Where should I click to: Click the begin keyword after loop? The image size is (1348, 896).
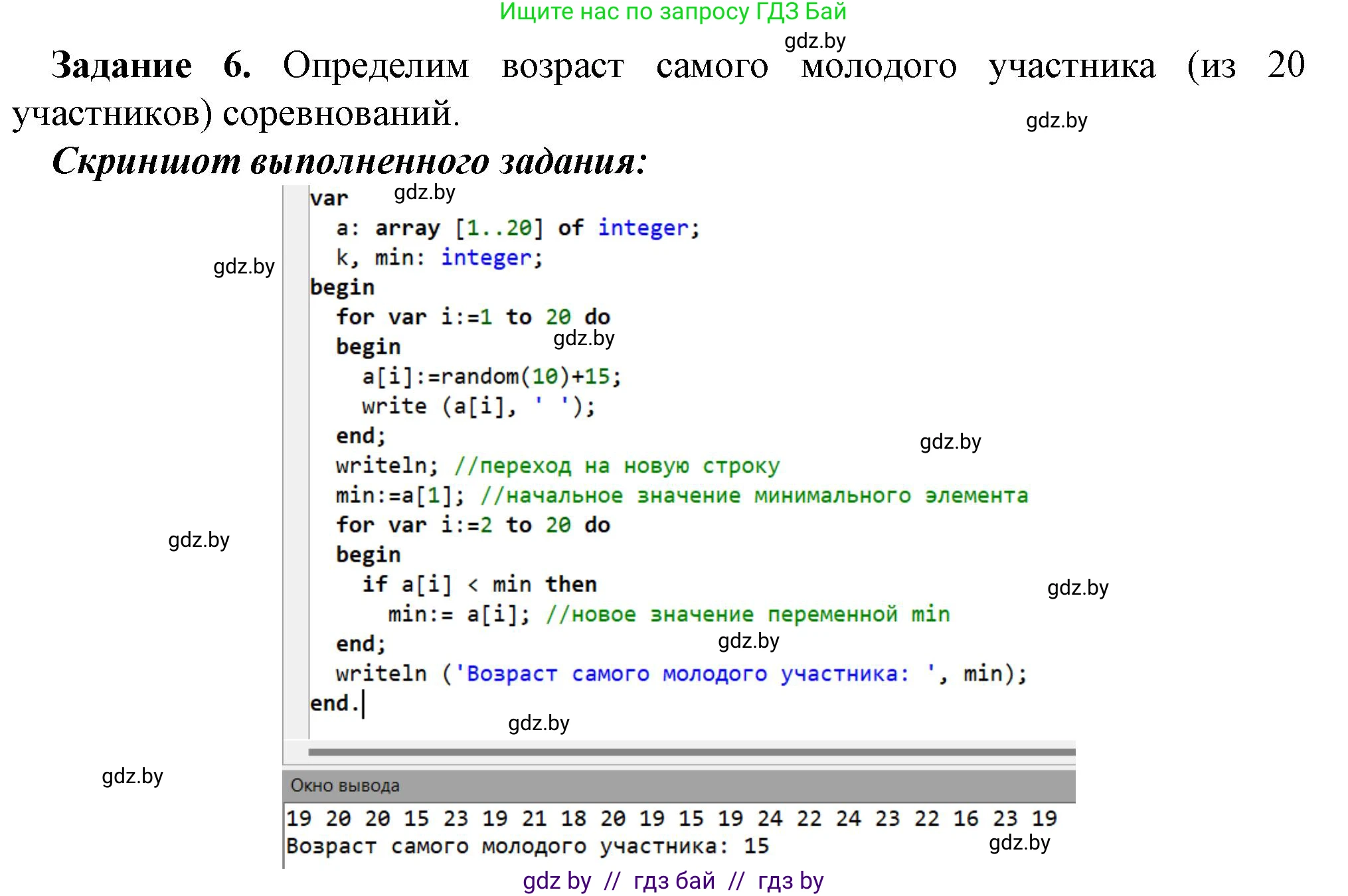(x=367, y=554)
